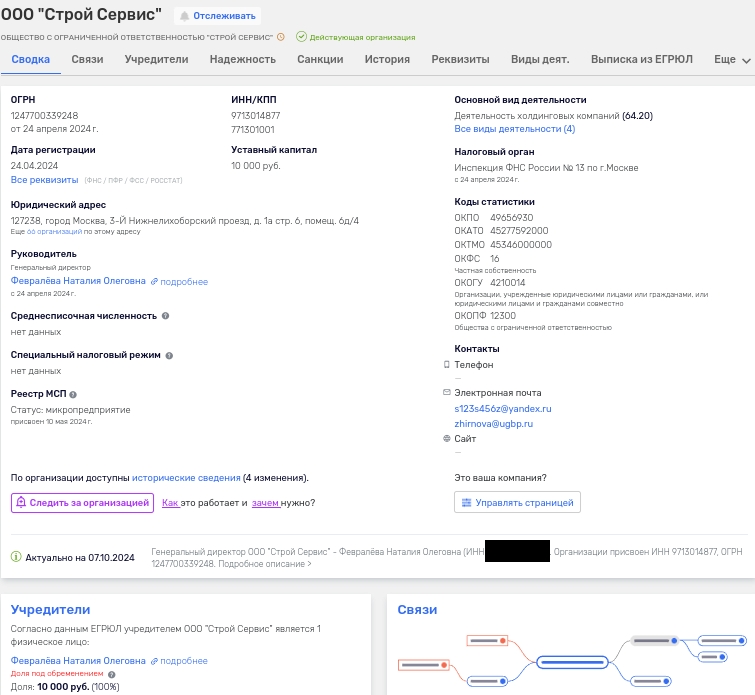This screenshot has height=695, width=755.
Task: Click the legal address 127238, город Москва text
Action: 185,221
